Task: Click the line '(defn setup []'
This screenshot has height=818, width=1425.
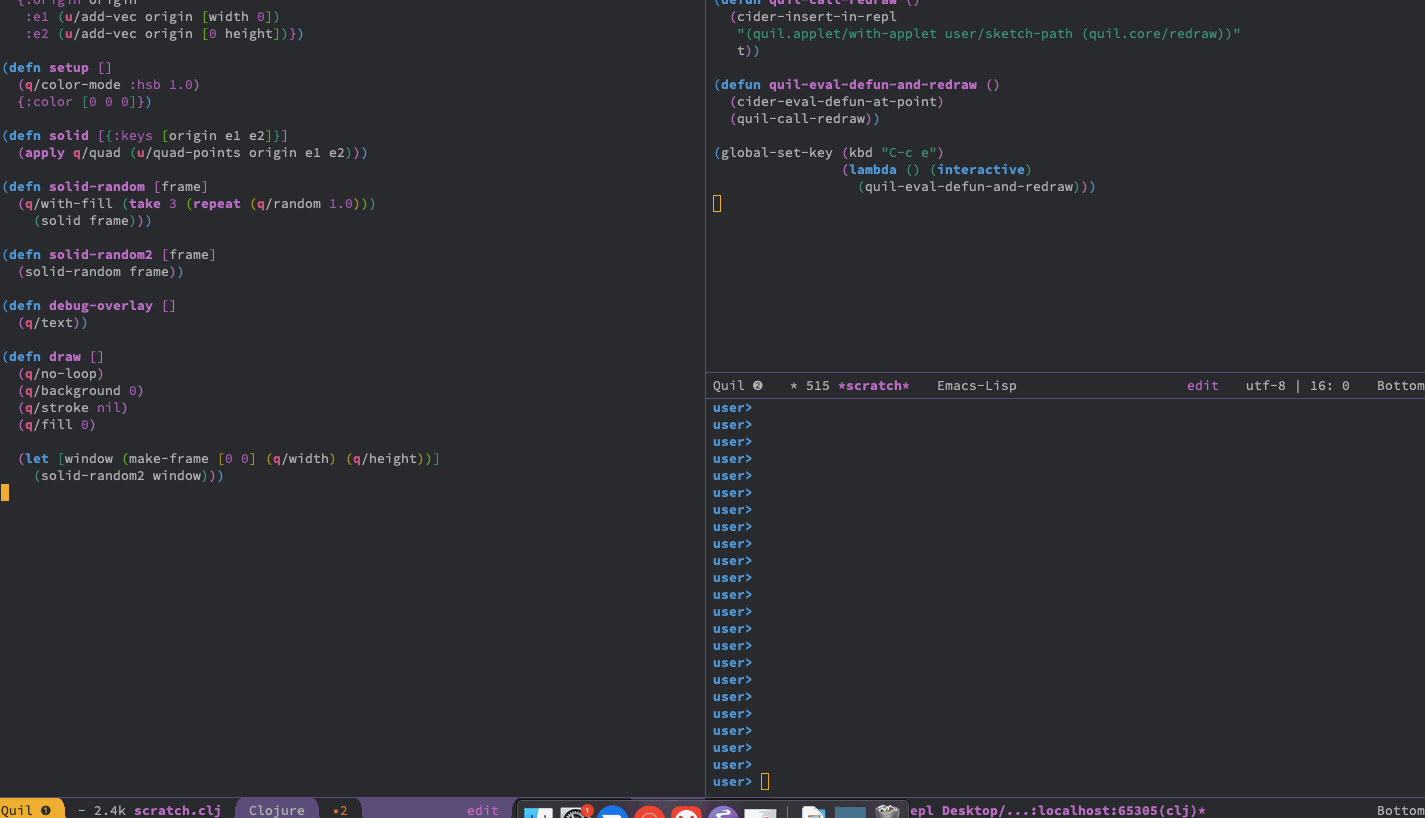Action: pos(58,67)
